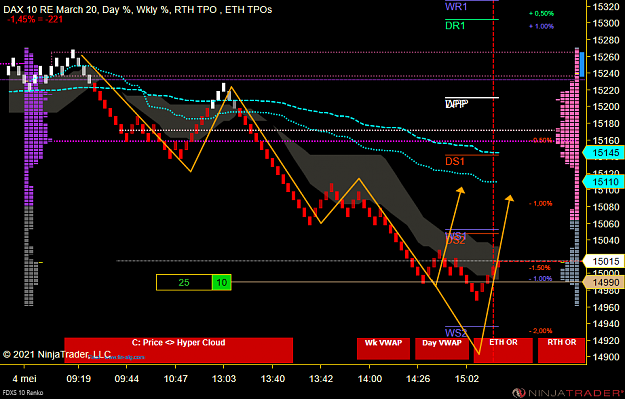Click the 14:26 time axis label

(418, 378)
